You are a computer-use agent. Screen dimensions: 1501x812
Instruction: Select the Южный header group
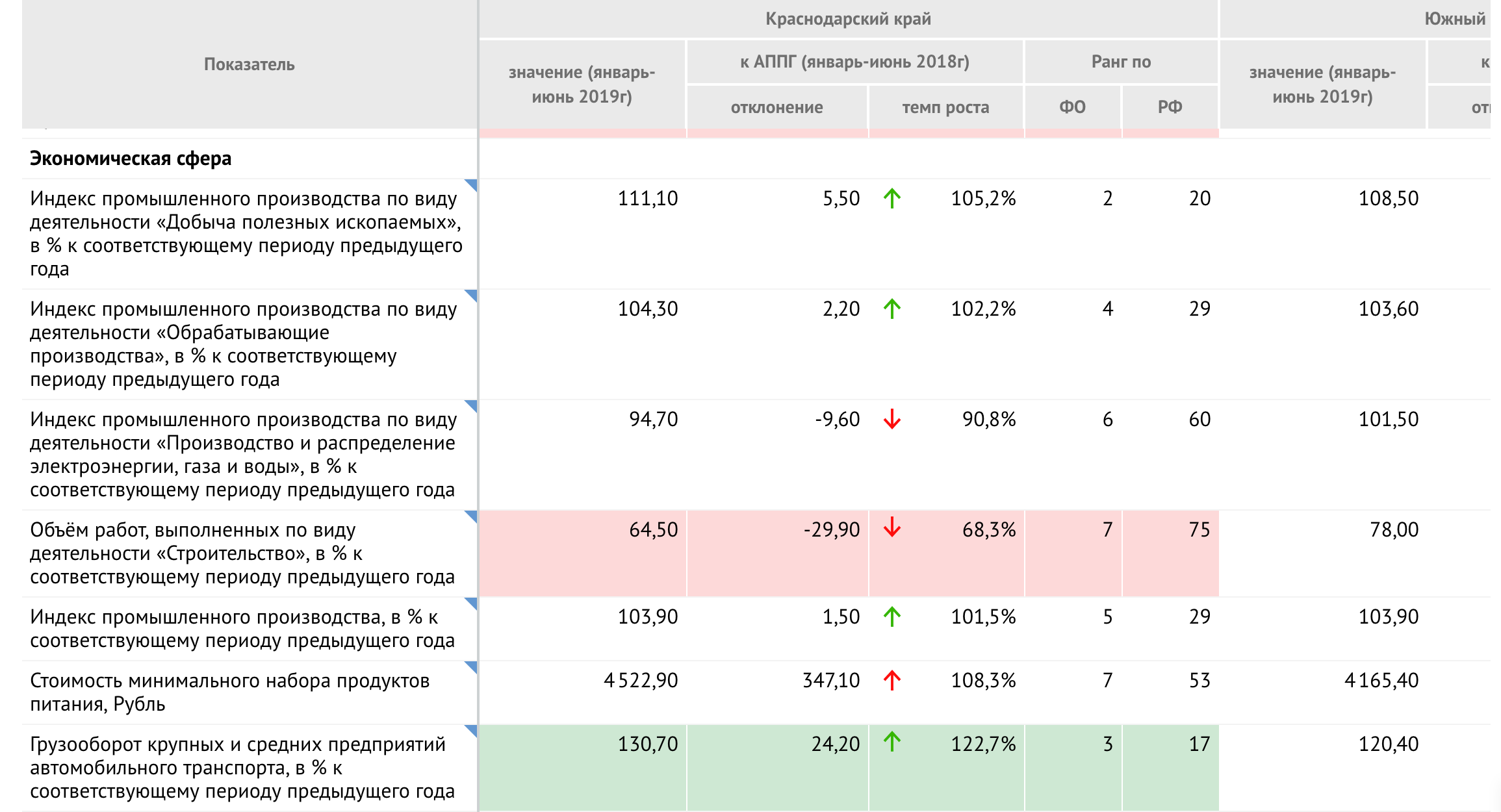(1454, 19)
